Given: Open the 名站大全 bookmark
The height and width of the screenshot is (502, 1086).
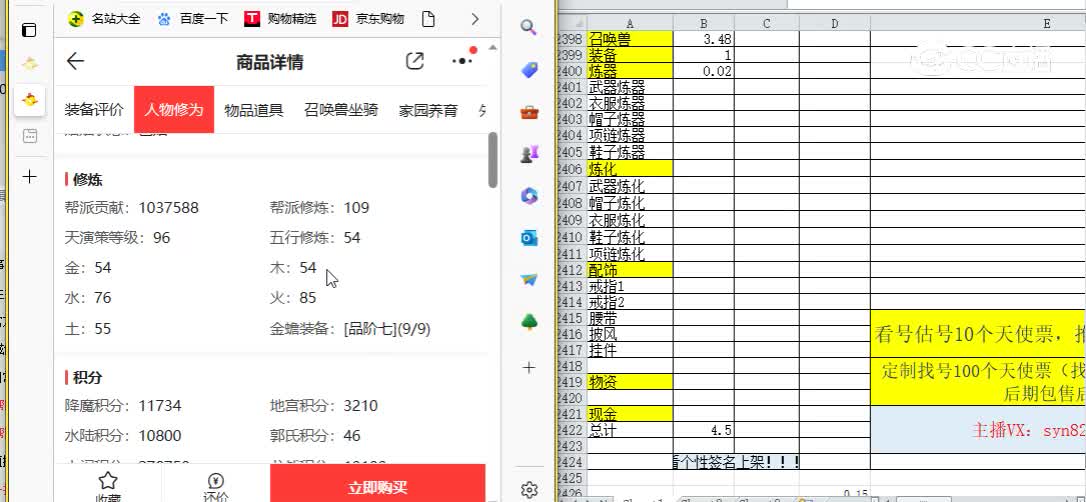Looking at the screenshot, I should (x=104, y=19).
